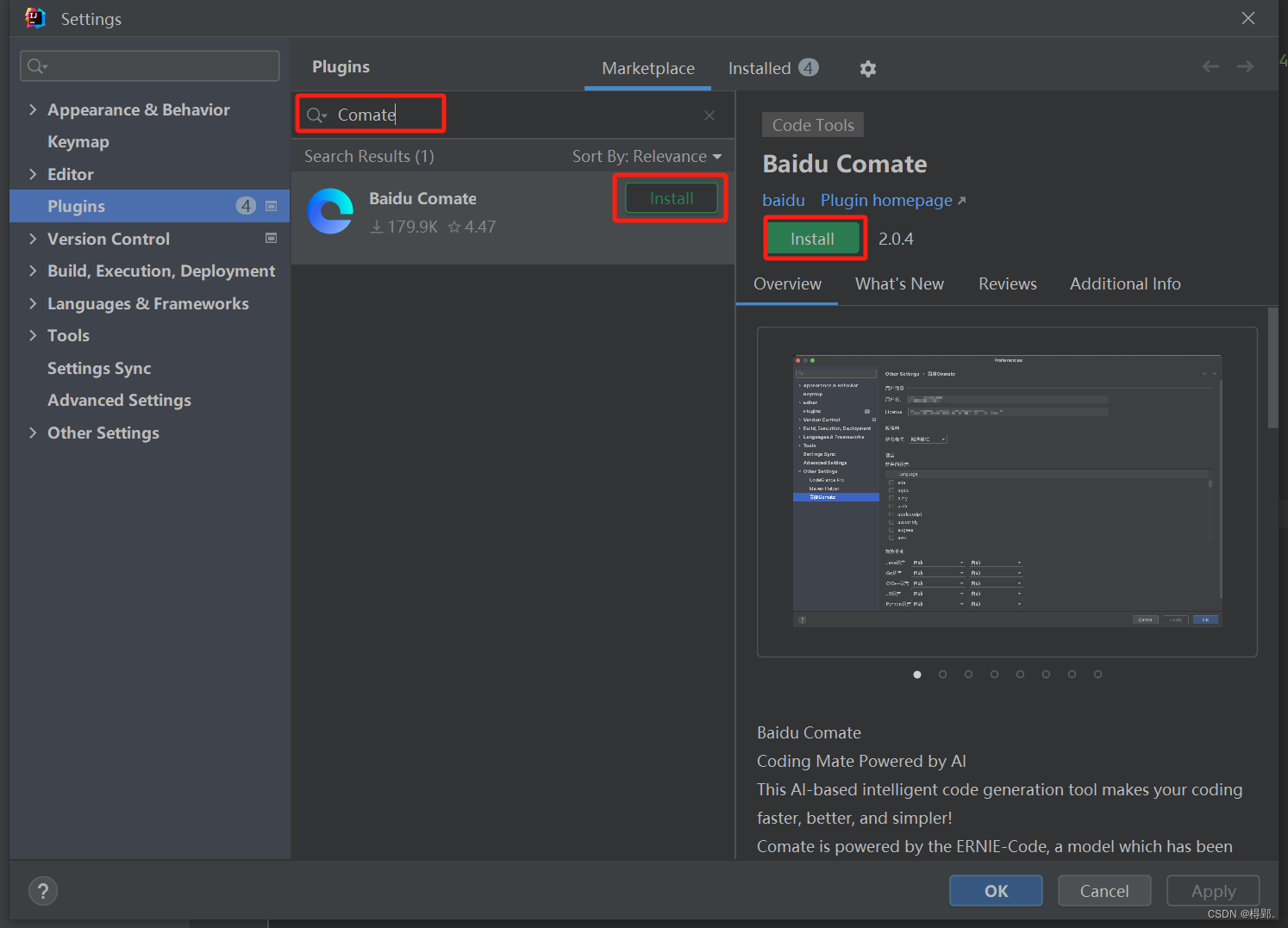
Task: Navigate back with the left arrow
Action: click(1210, 66)
